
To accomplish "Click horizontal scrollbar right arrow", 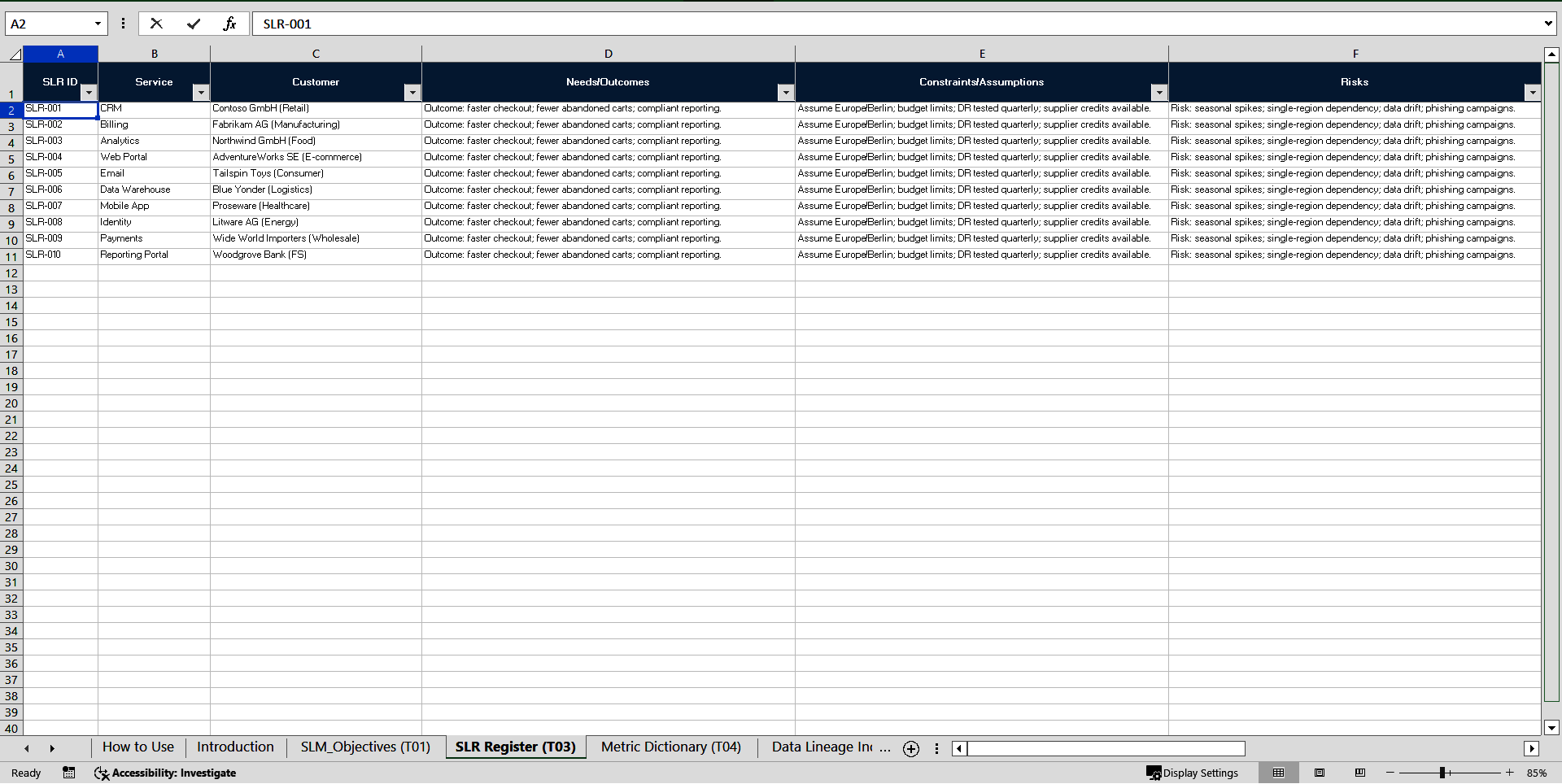I will 1532,748.
